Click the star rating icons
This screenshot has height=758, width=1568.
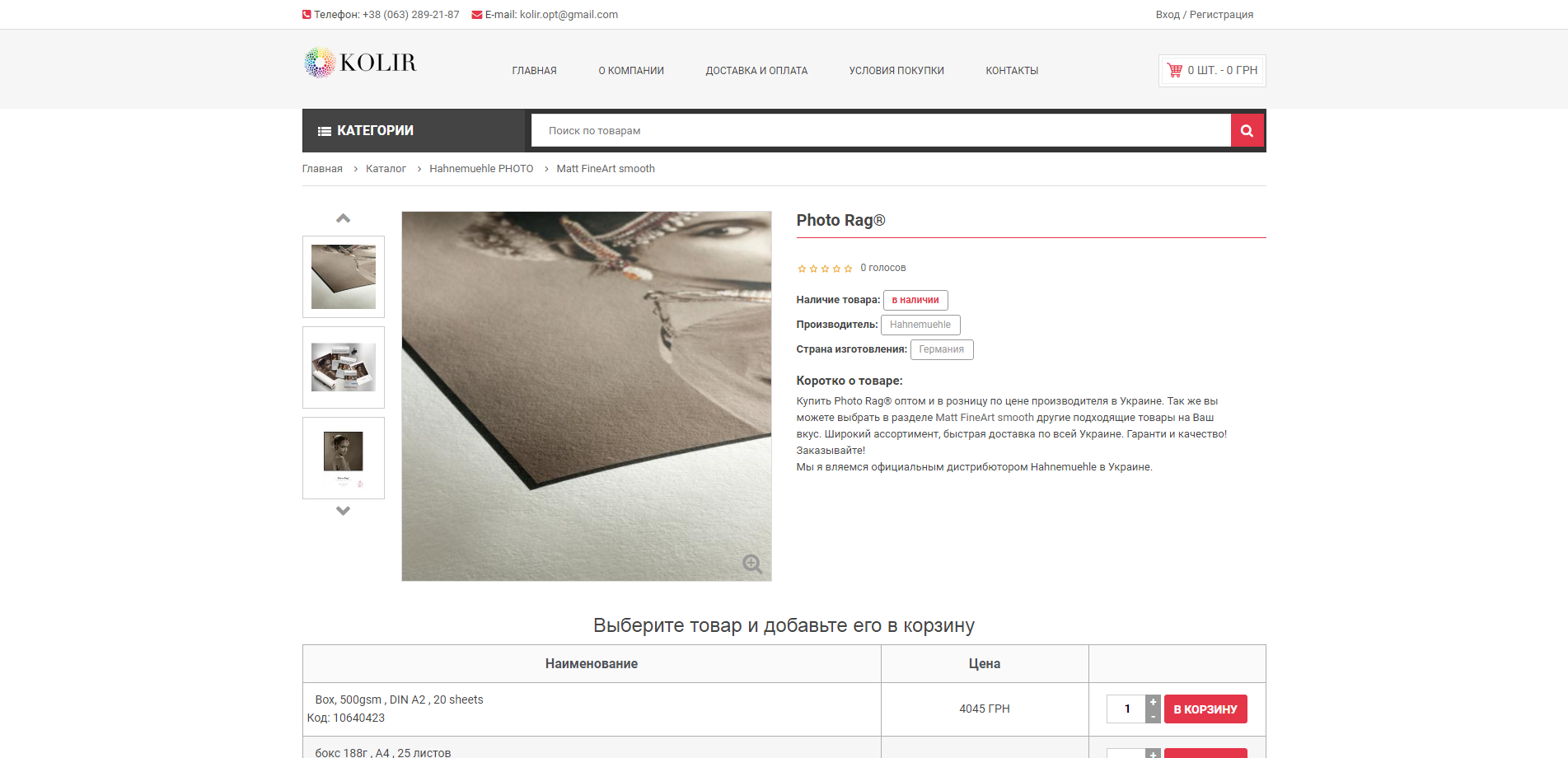tap(824, 269)
